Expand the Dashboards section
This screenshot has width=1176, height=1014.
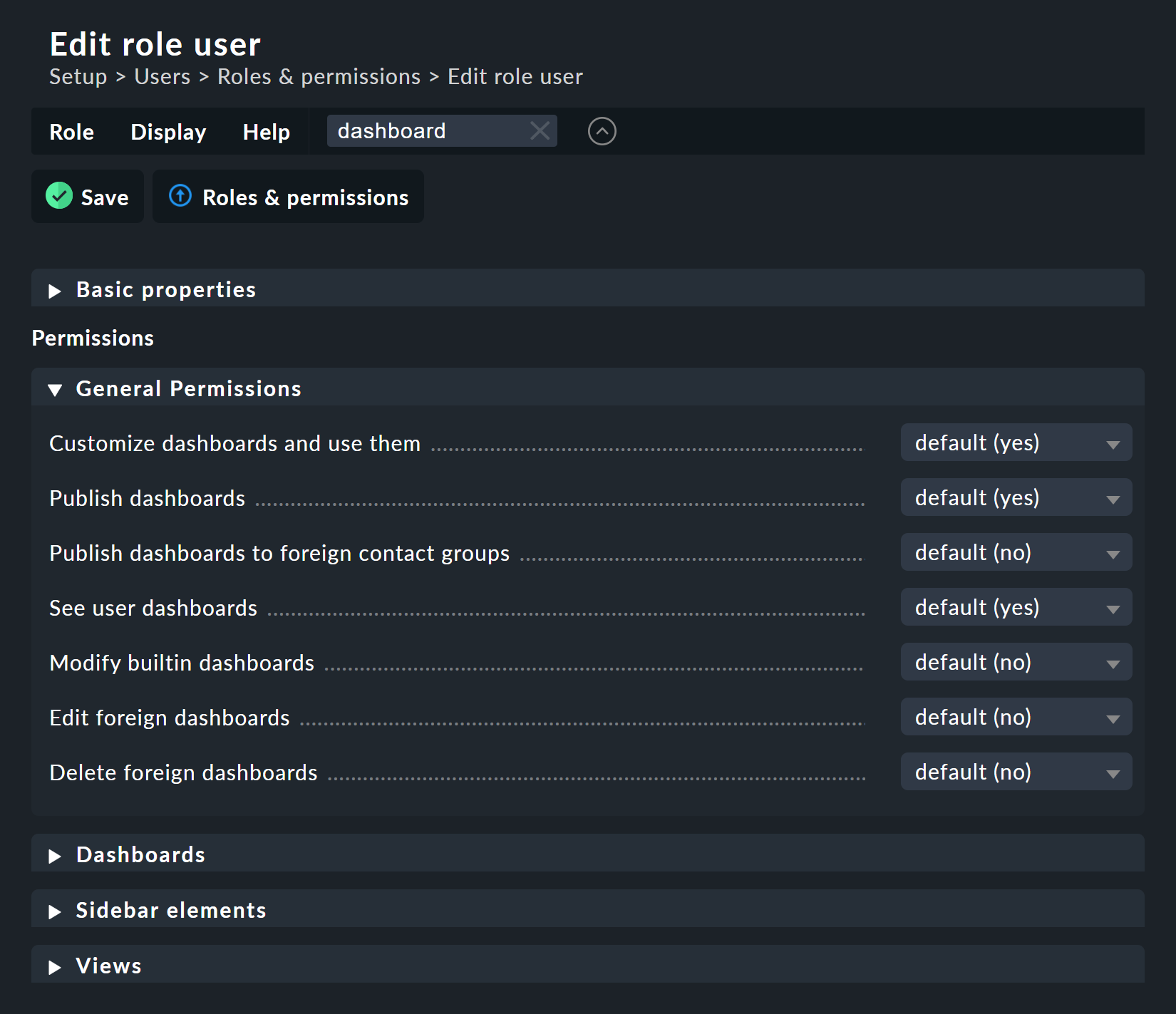[588, 854]
